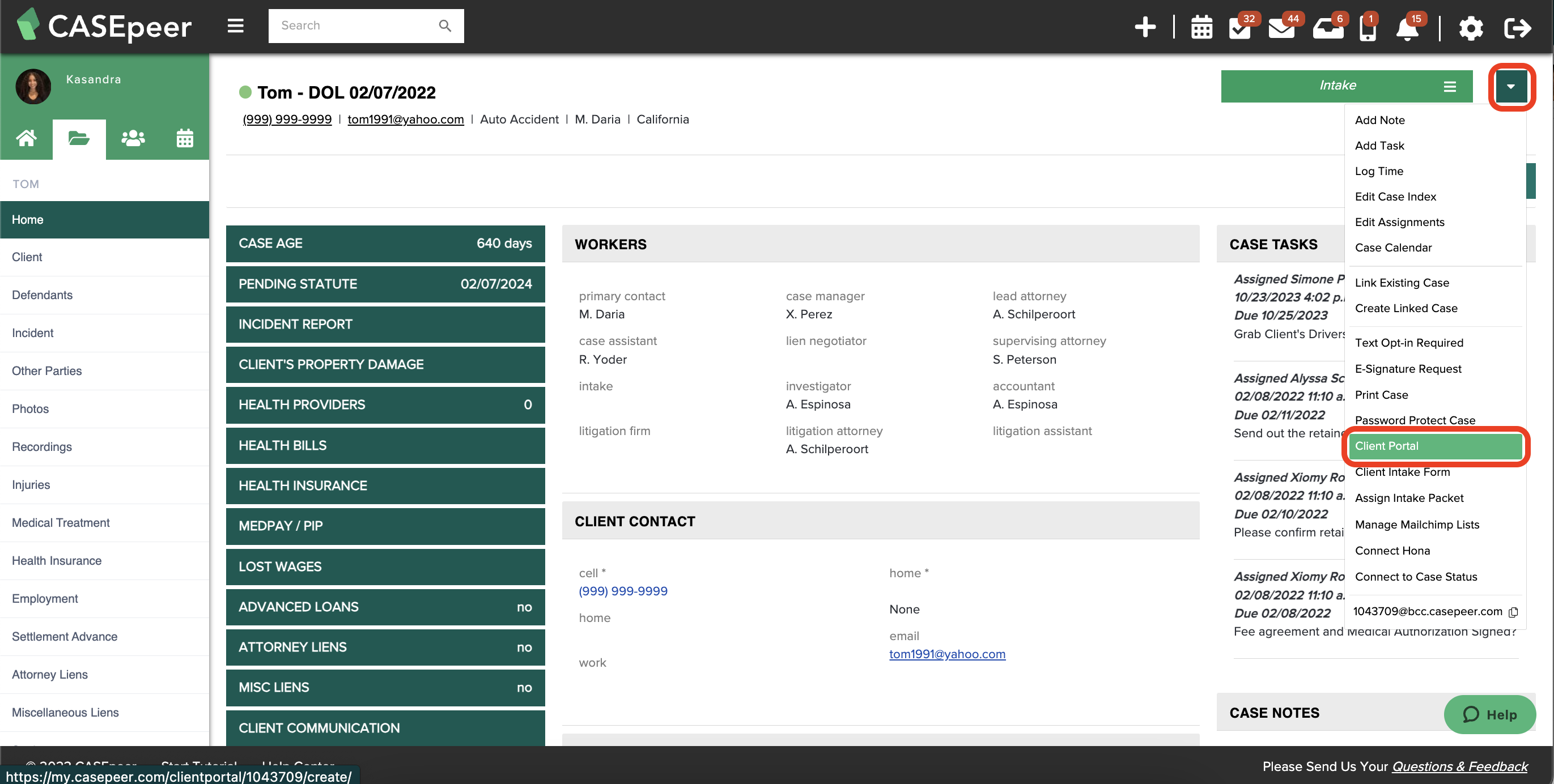Image resolution: width=1554 pixels, height=784 pixels.
Task: Toggle the hamburger sidebar menu
Action: pos(235,26)
